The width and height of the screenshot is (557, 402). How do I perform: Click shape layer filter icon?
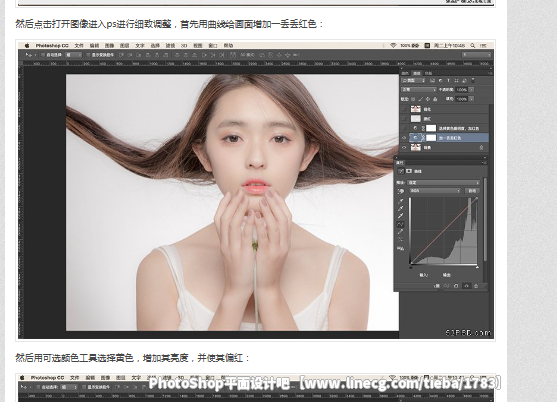click(x=456, y=80)
